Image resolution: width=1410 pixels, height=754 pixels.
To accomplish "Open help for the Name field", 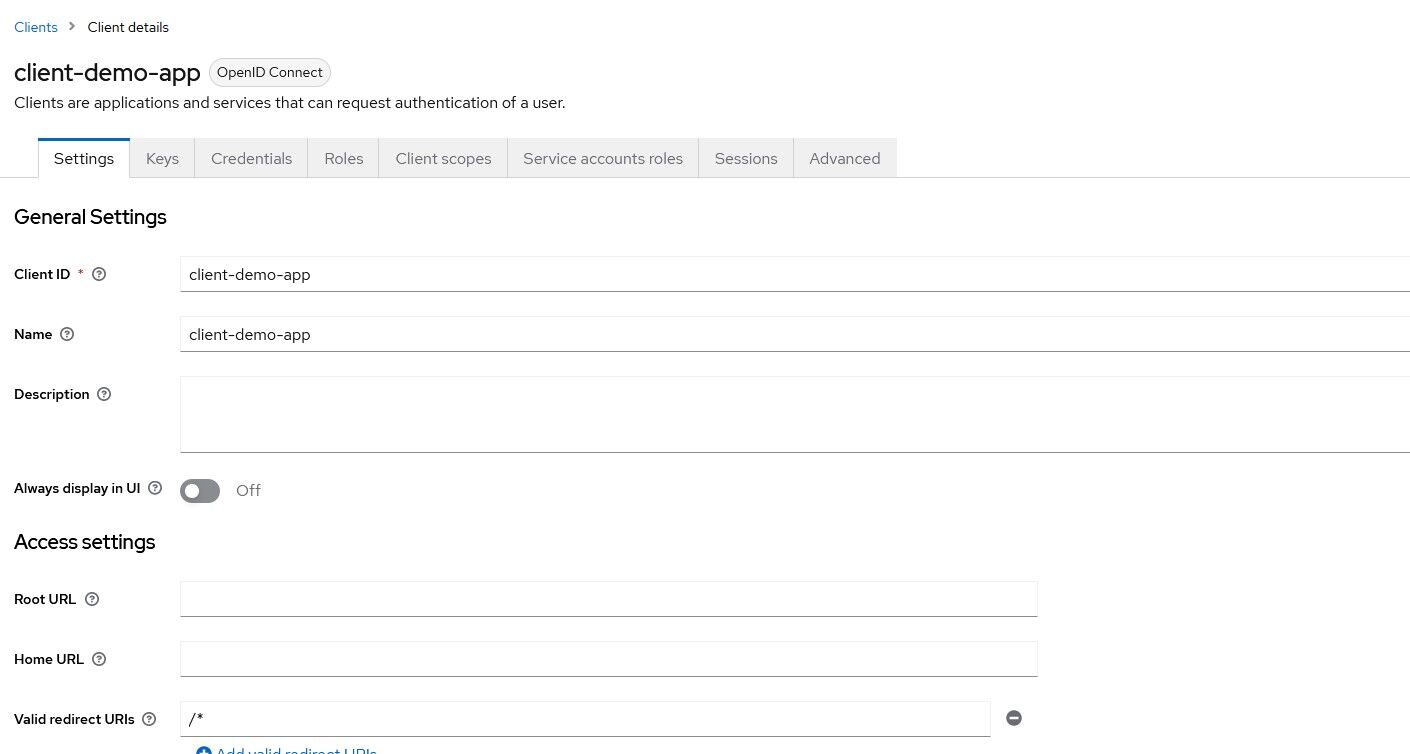I will pos(67,334).
